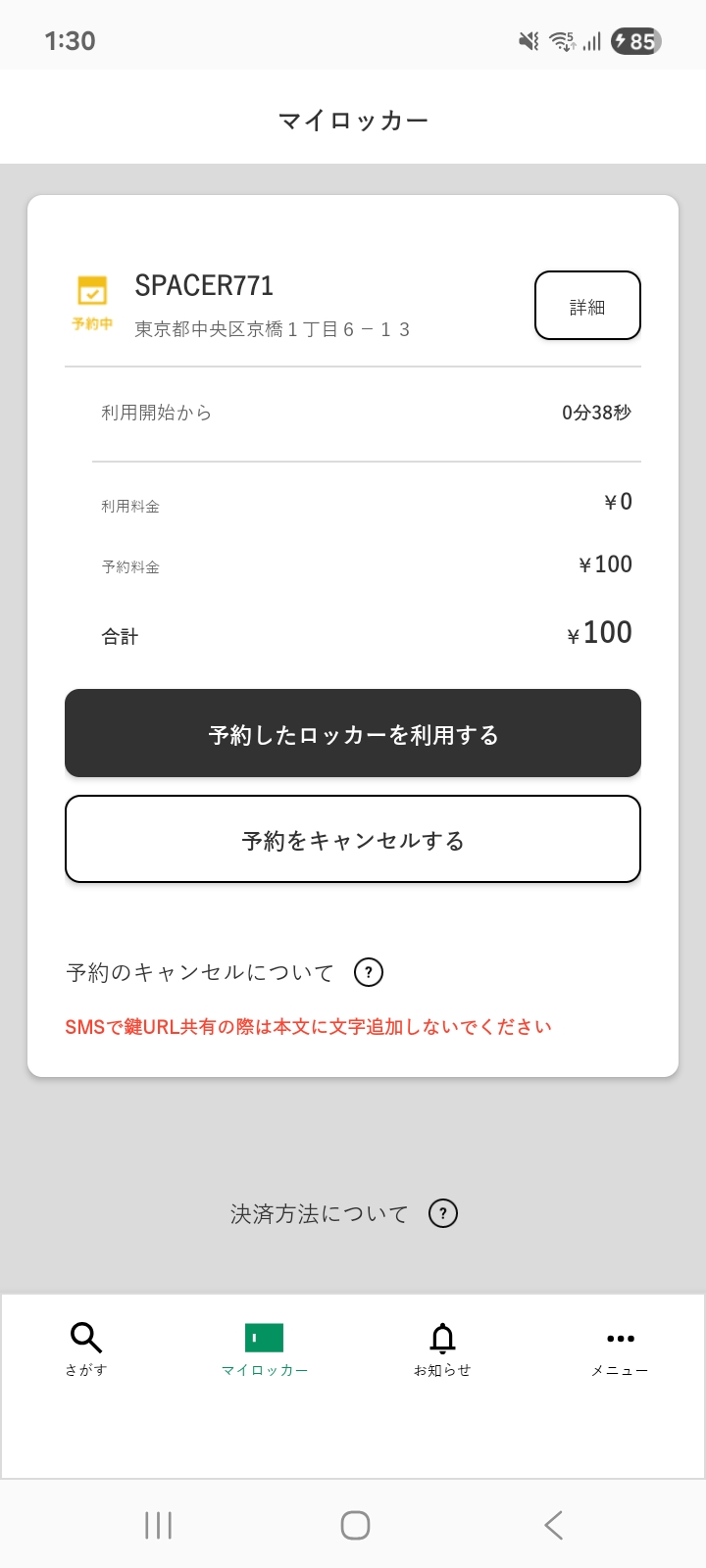Open Android recent apps button
Image resolution: width=706 pixels, height=1568 pixels.
point(158,1525)
